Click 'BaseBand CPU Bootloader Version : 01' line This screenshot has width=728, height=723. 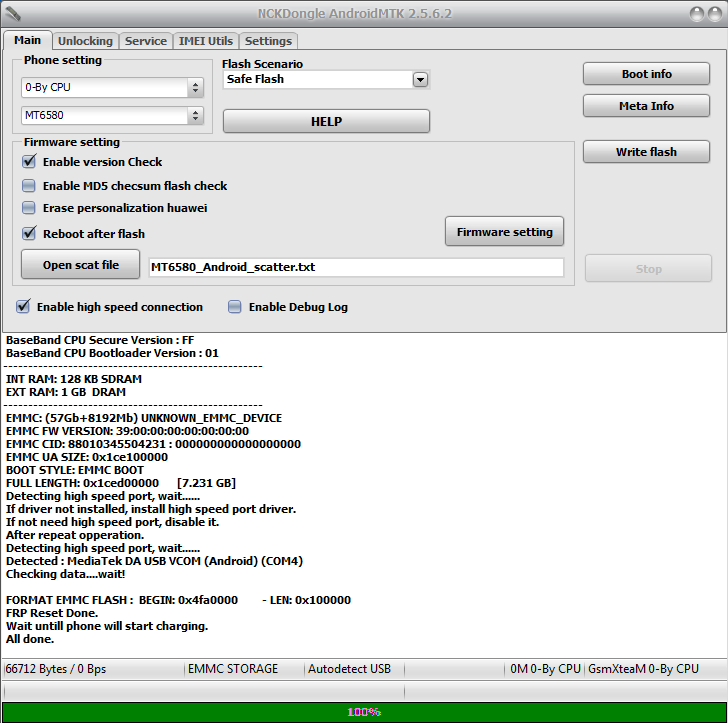(112, 353)
